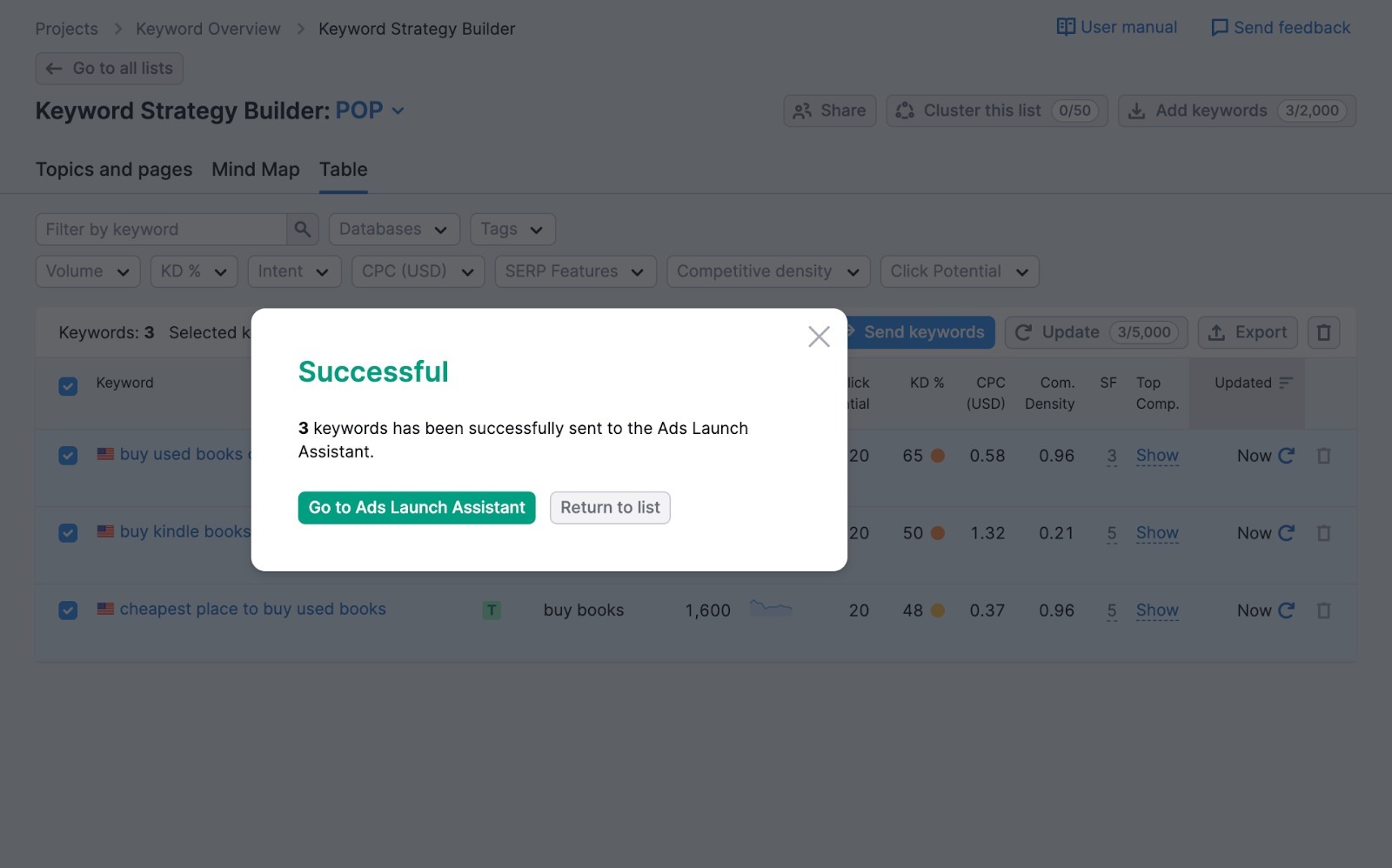Uncheck the buy used books row checkbox
This screenshot has width=1392, height=868.
tap(68, 456)
